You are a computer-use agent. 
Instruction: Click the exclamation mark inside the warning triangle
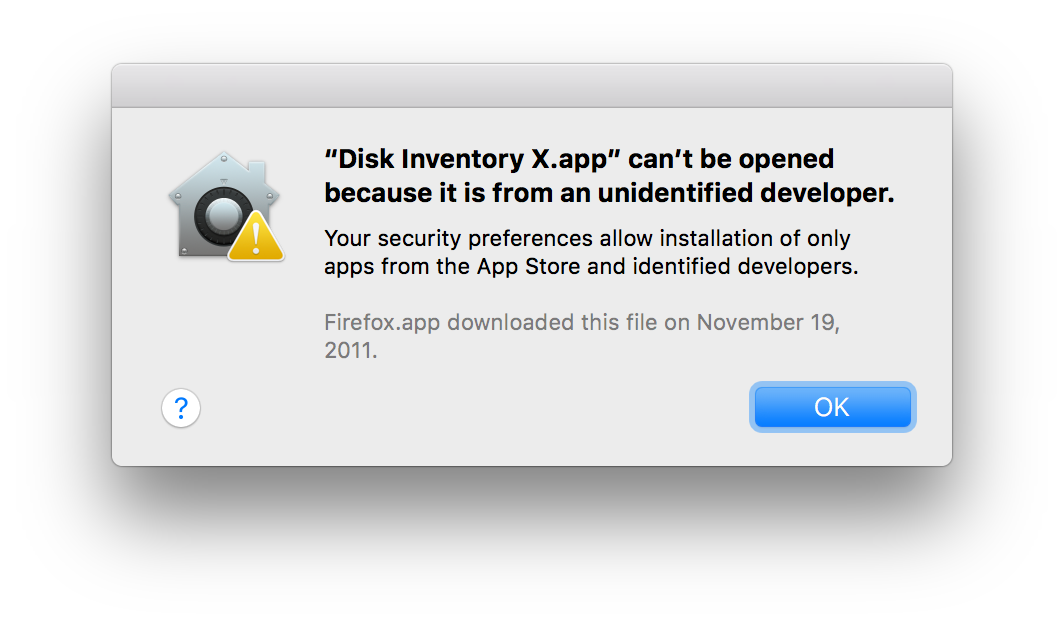pos(256,239)
